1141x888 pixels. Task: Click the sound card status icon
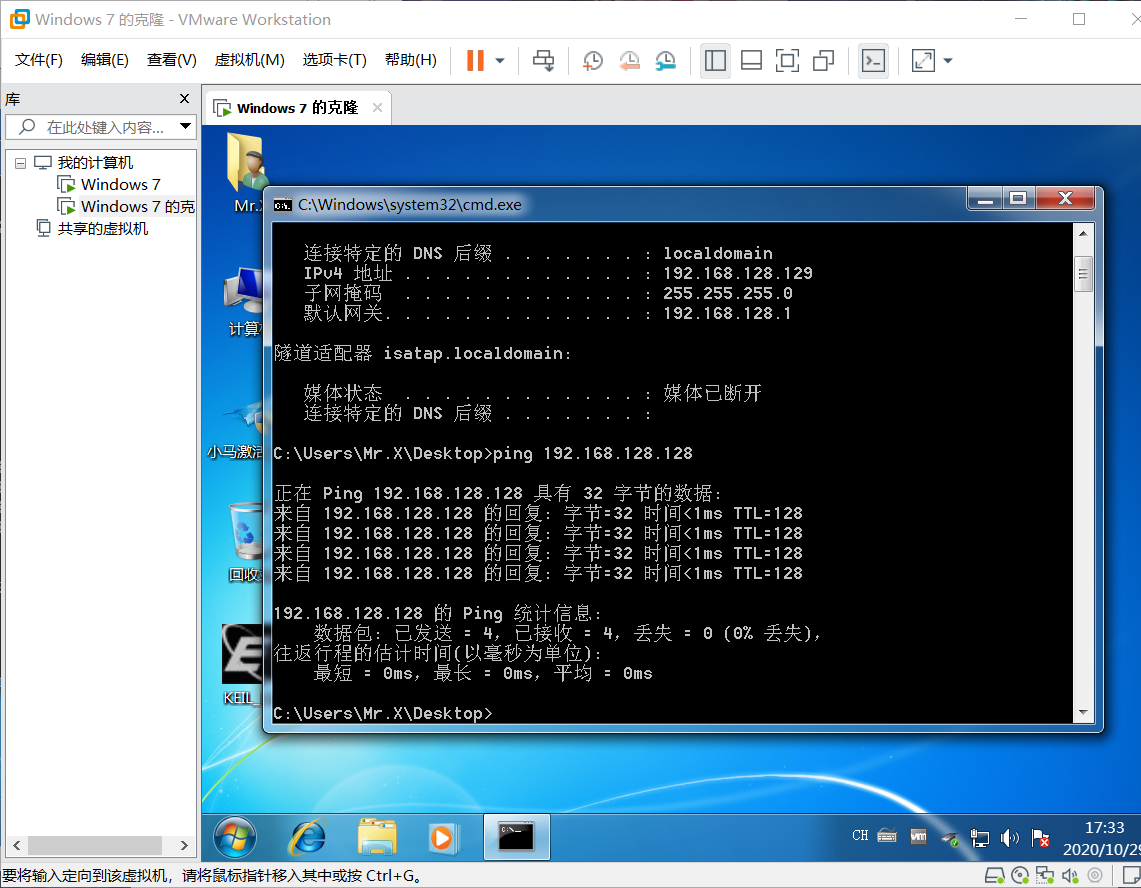coord(1070,875)
